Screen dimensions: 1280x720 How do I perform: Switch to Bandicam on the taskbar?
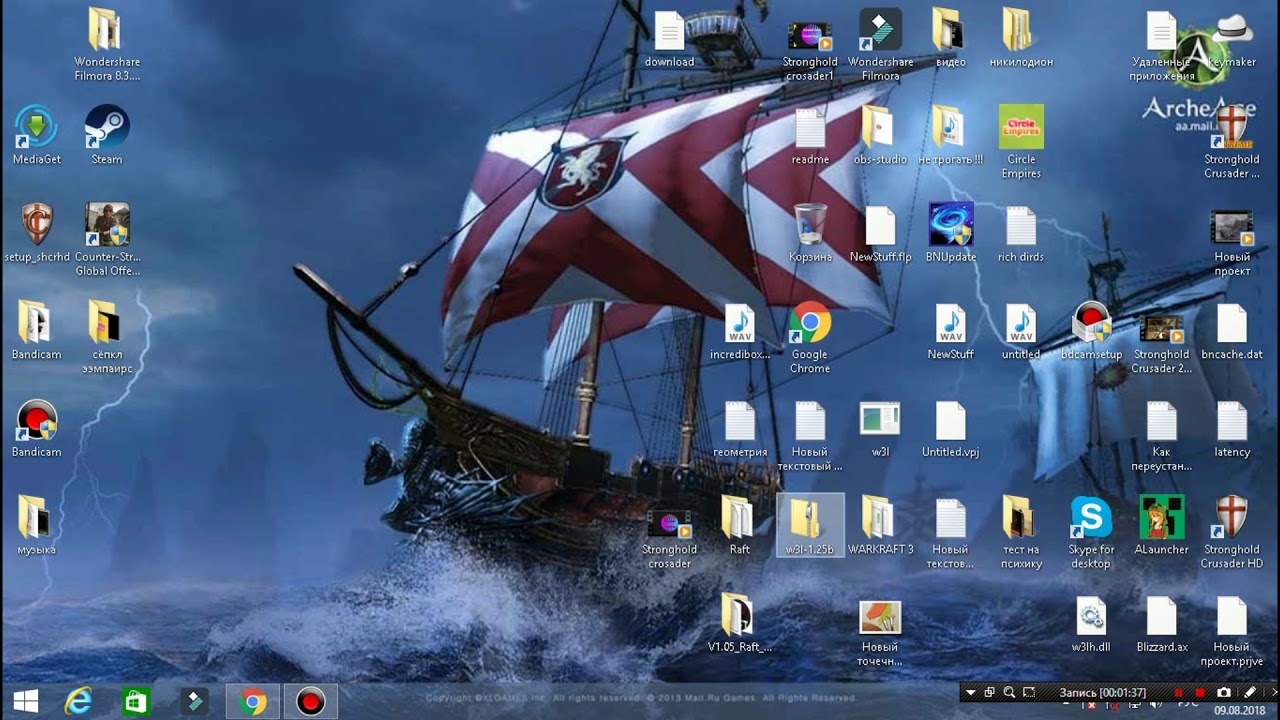coord(311,702)
